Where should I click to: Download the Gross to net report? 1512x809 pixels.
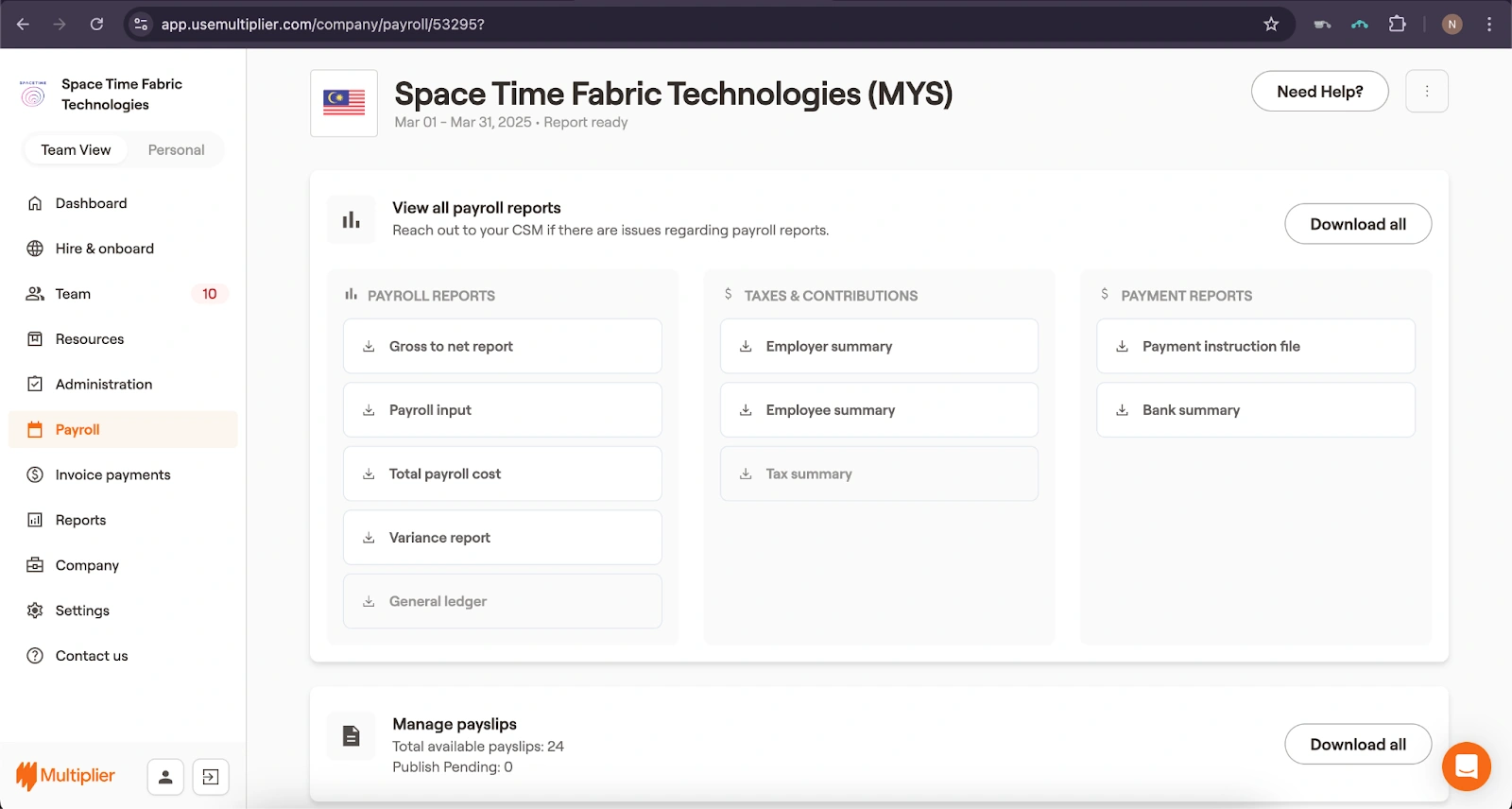[503, 346]
